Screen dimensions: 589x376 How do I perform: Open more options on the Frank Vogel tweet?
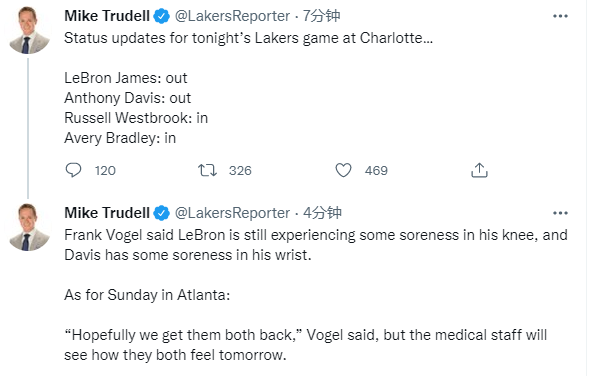(560, 213)
